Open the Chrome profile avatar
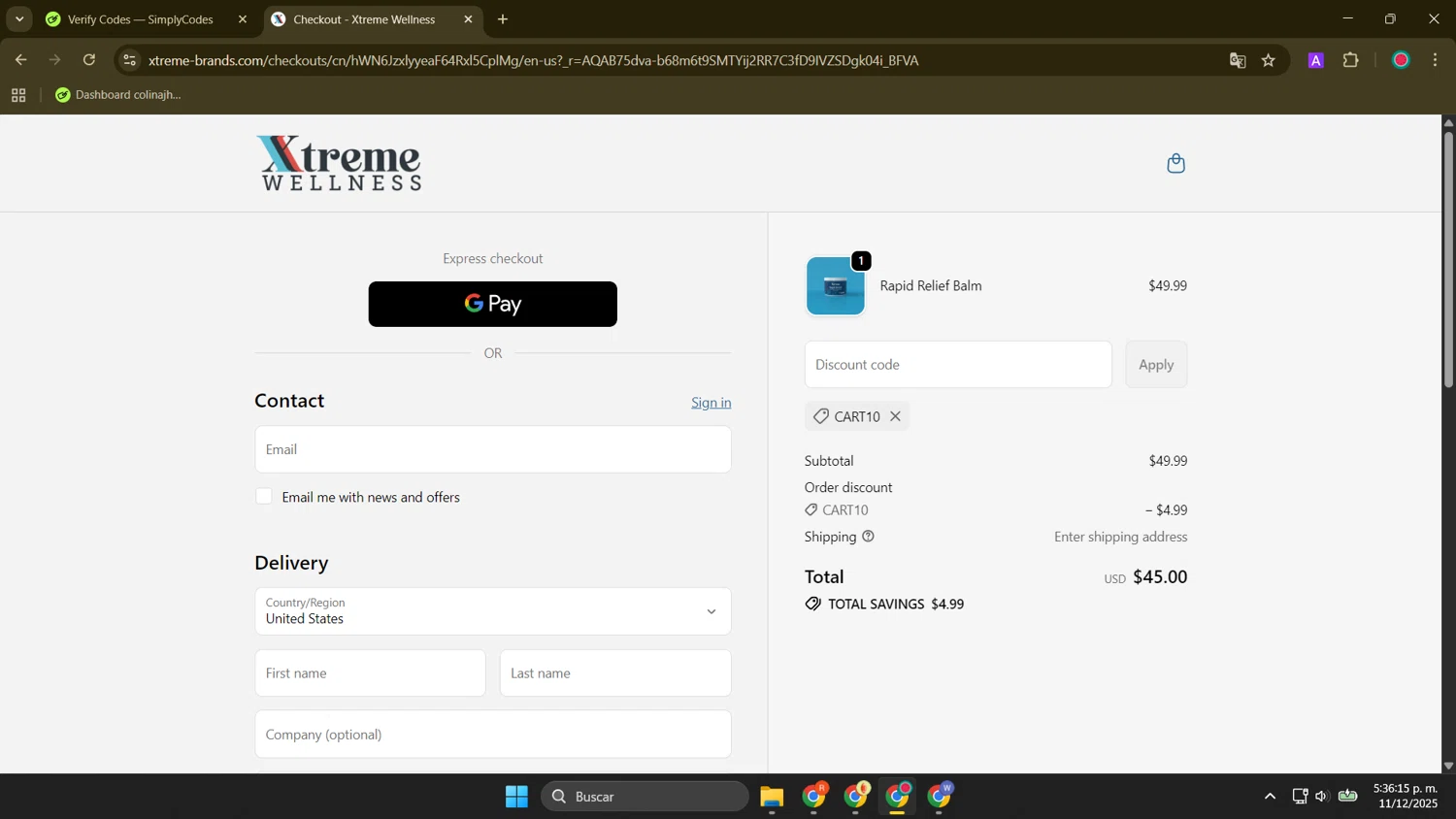Image resolution: width=1456 pixels, height=819 pixels. (x=1401, y=60)
